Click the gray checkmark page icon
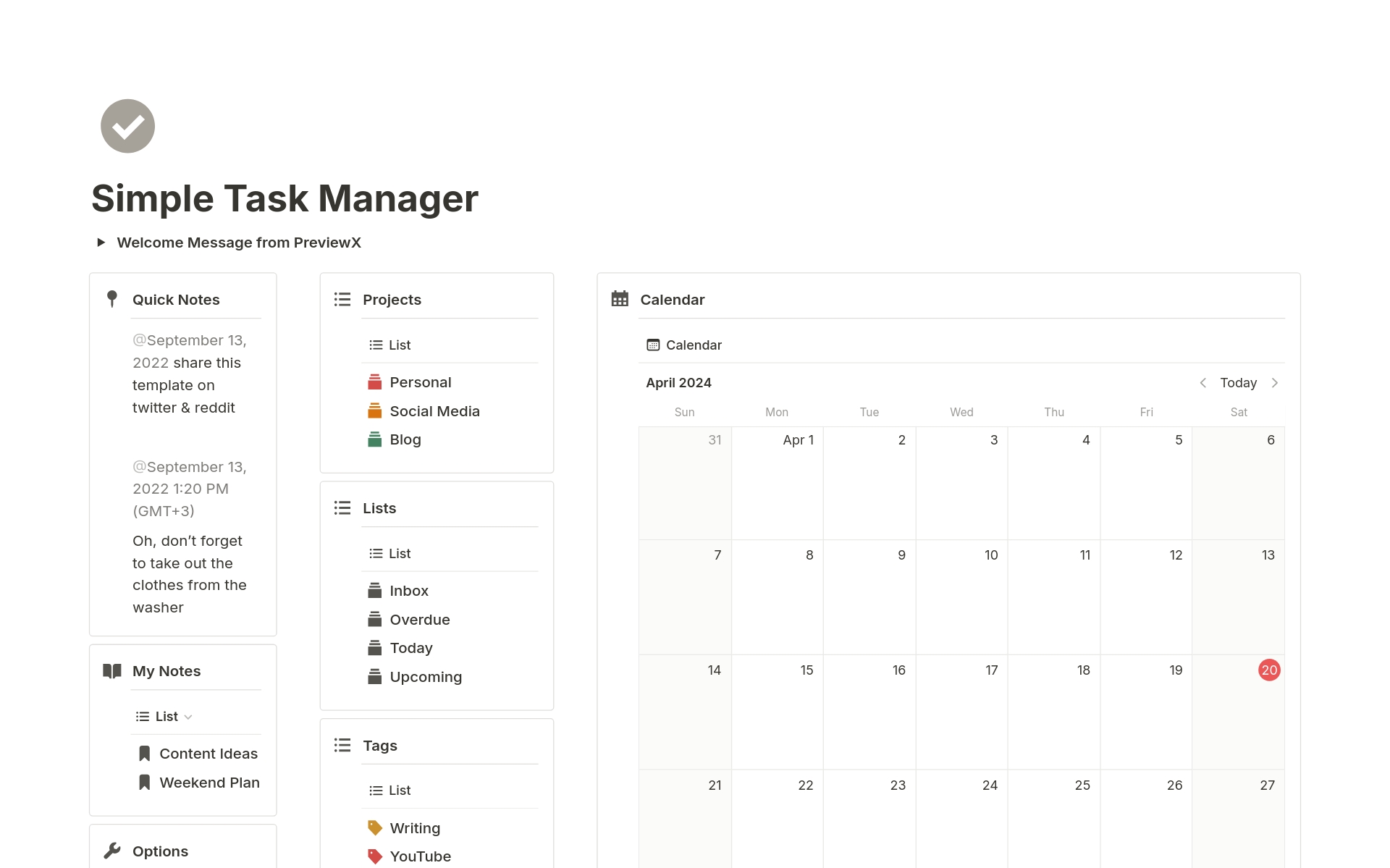The image size is (1390, 868). point(127,126)
